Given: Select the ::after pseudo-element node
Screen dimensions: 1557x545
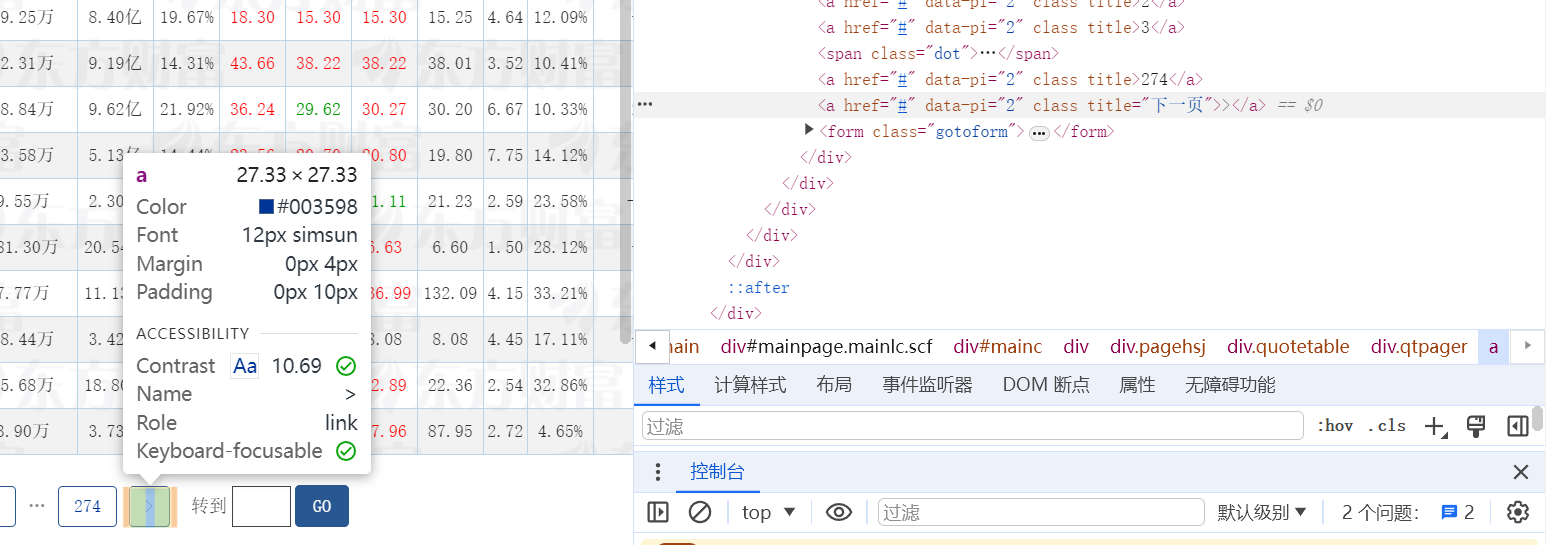Looking at the screenshot, I should 758,287.
